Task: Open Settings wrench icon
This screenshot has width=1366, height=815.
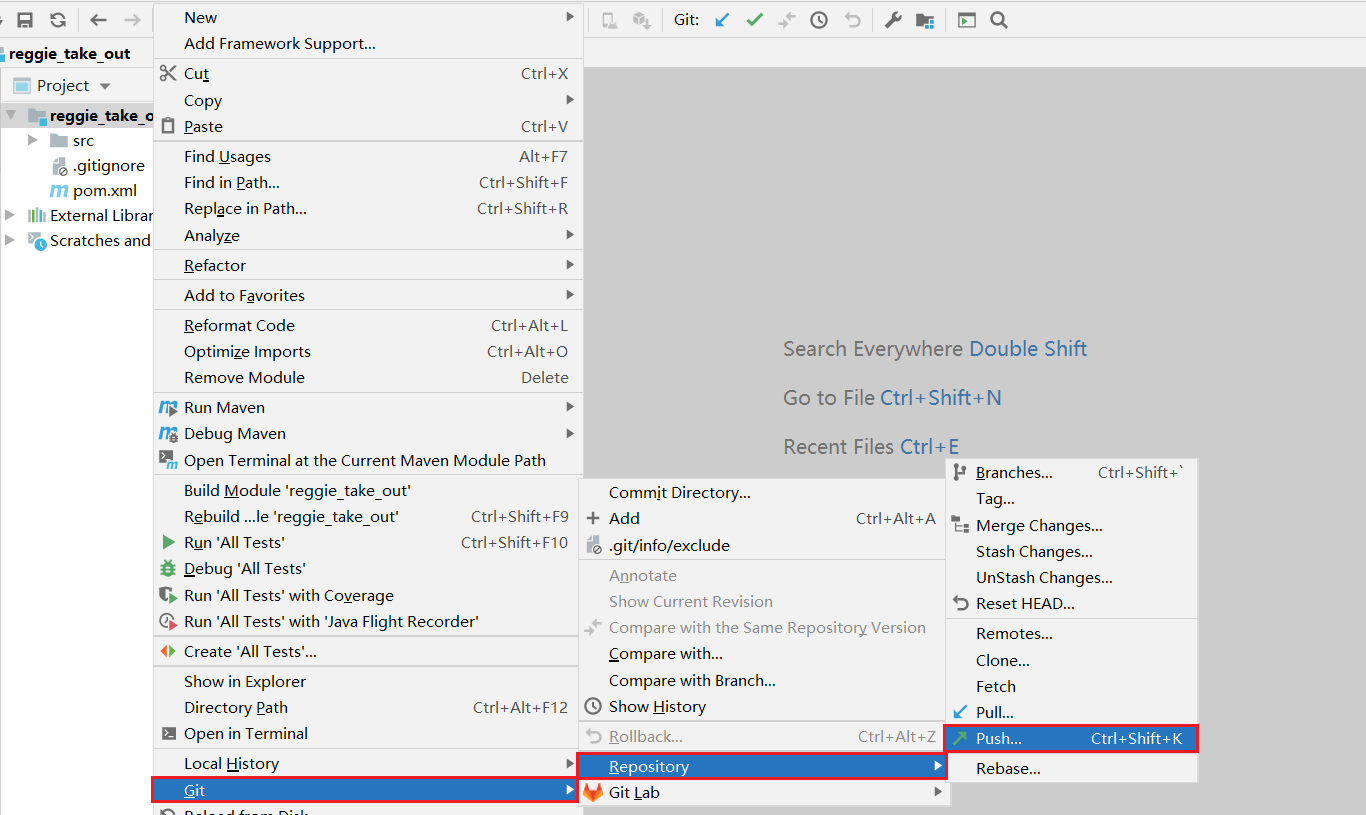Action: click(x=893, y=20)
